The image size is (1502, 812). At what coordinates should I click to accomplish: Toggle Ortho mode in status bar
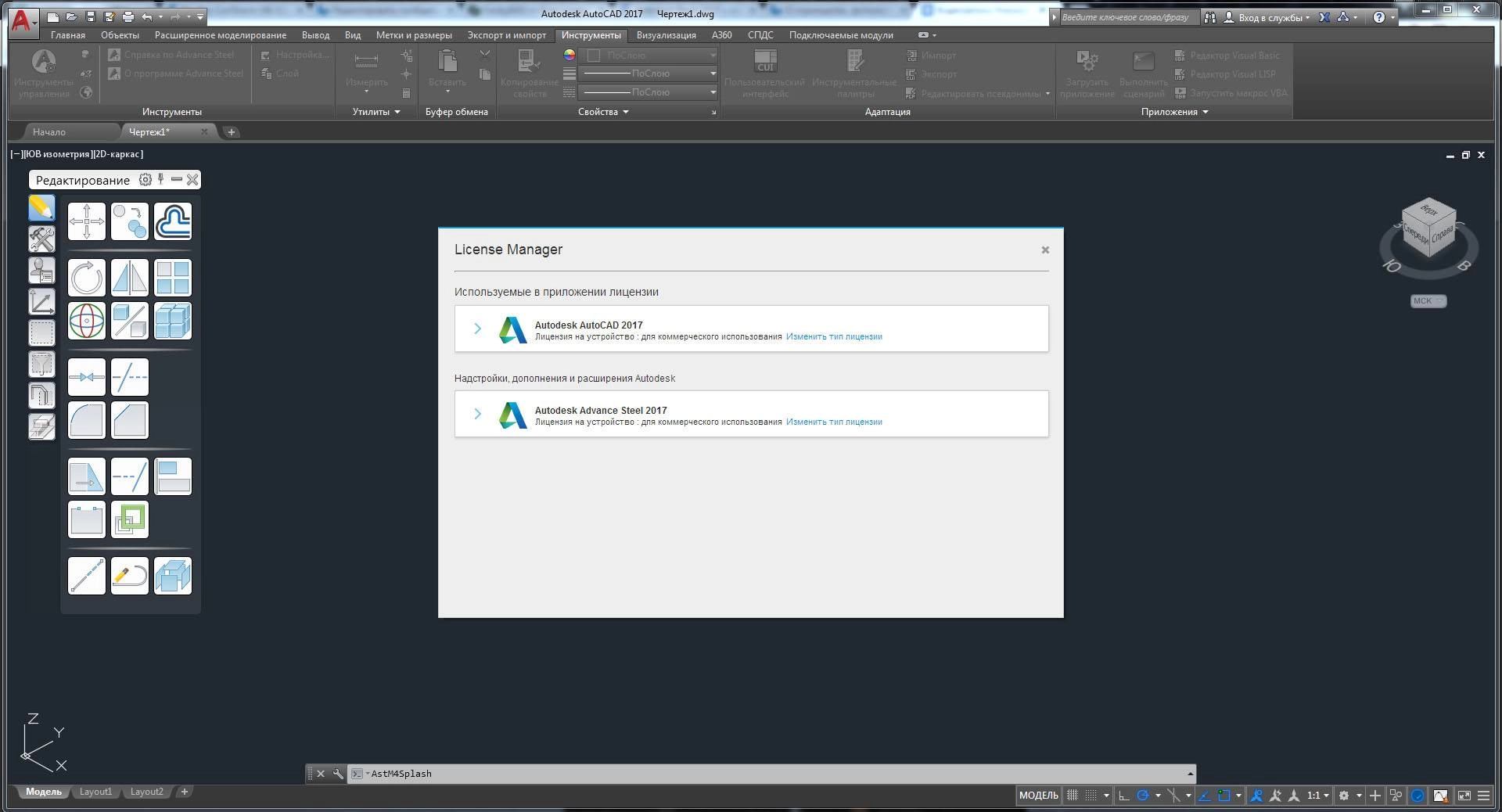[x=1124, y=796]
